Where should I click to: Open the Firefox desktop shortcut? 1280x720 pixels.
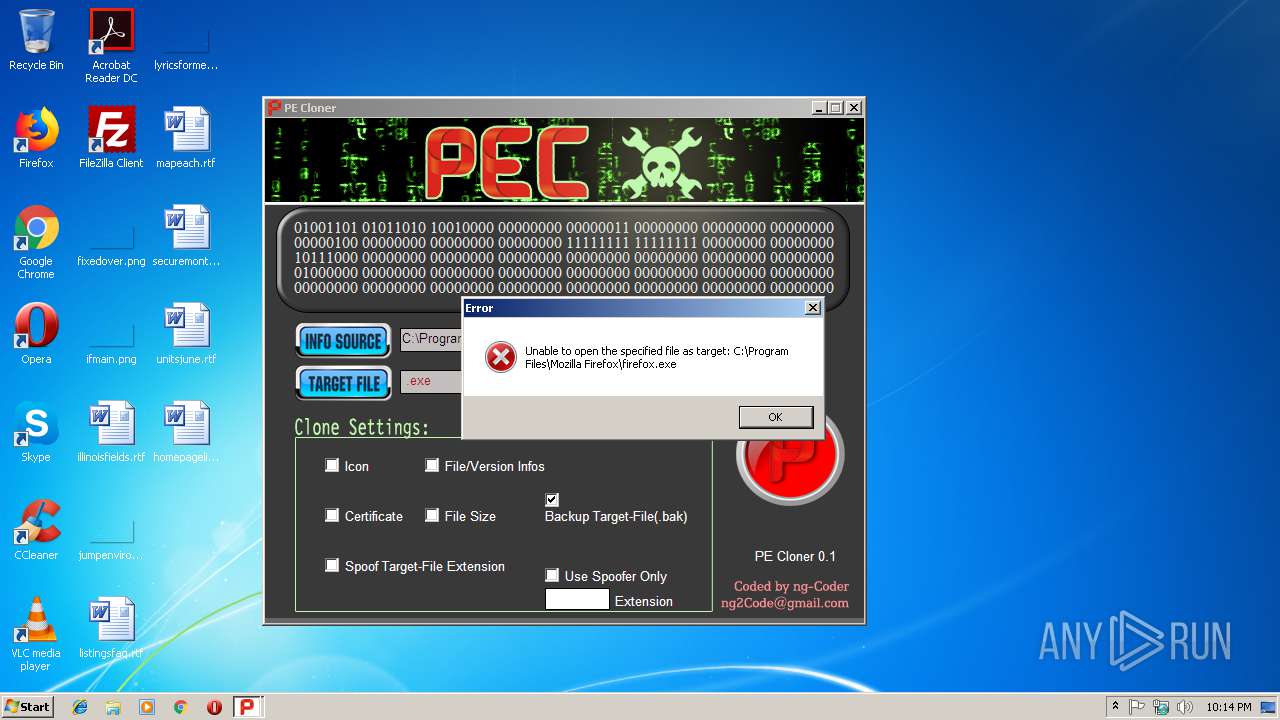click(36, 138)
